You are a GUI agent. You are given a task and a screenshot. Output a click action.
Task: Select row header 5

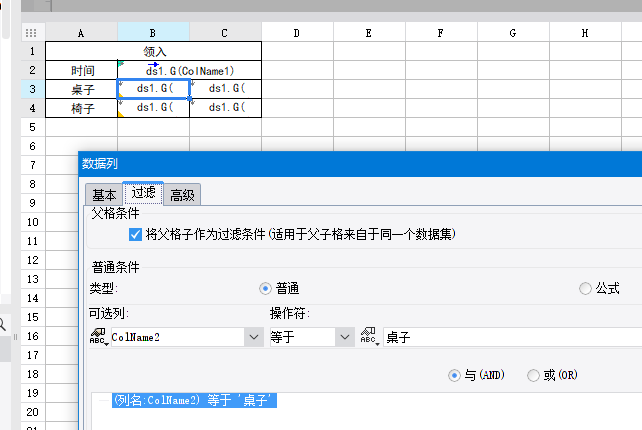tap(33, 127)
